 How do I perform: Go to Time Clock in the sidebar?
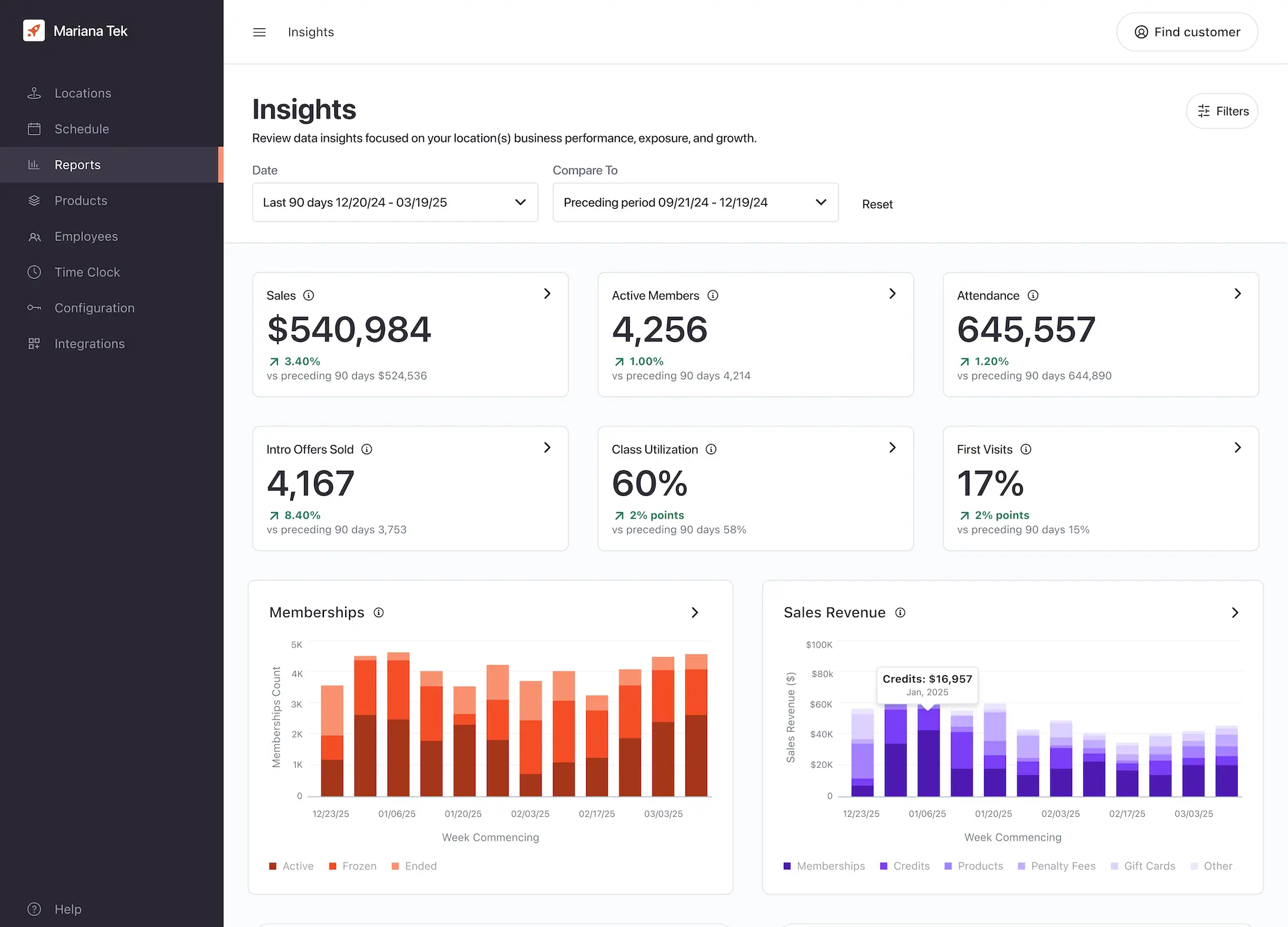87,272
